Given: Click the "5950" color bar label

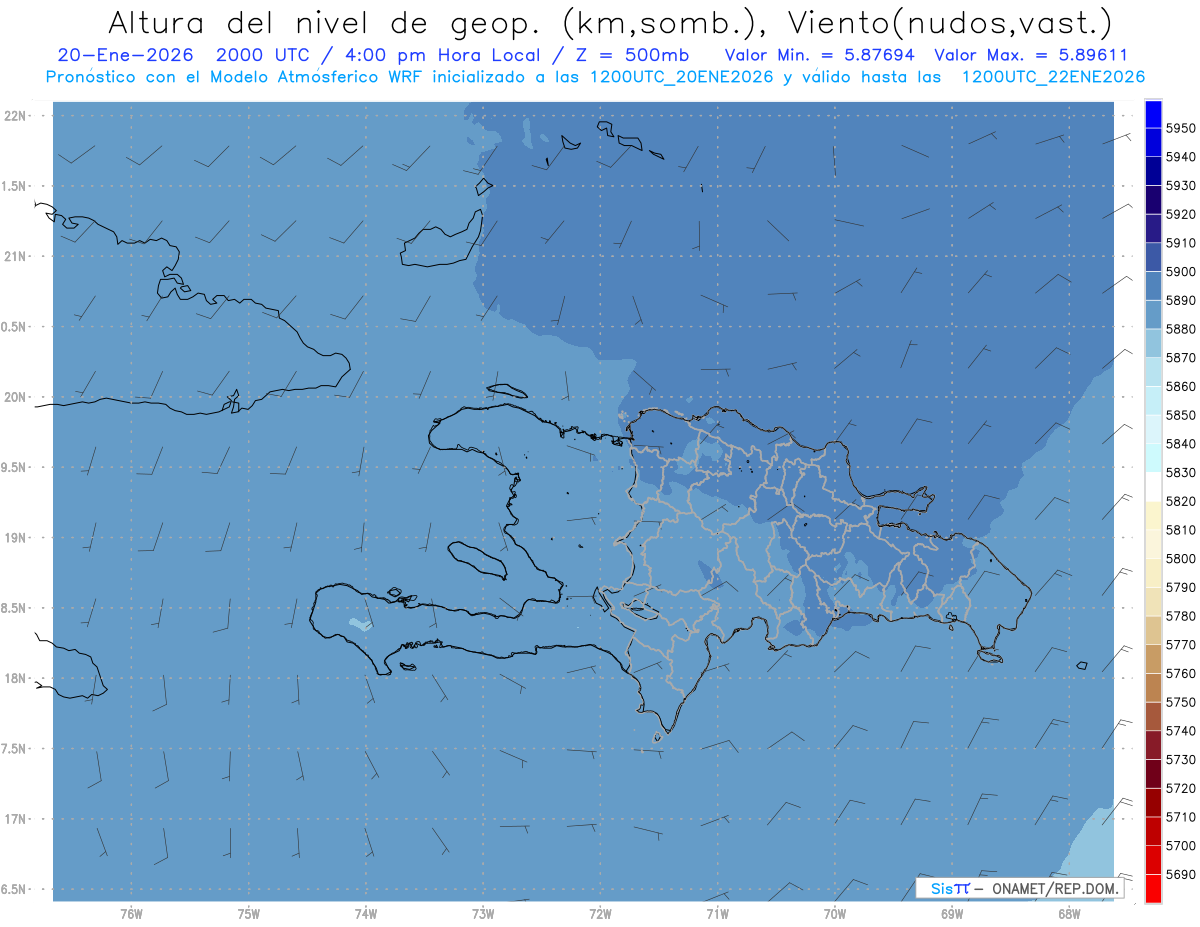Looking at the screenshot, I should pyautogui.click(x=1180, y=128).
